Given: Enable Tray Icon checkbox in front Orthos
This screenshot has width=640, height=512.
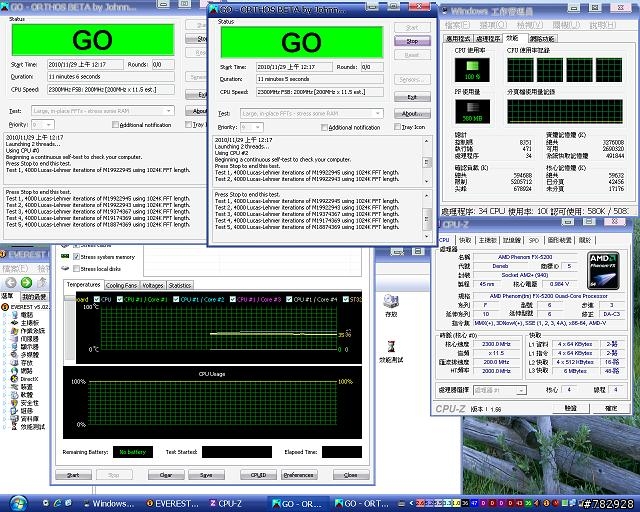Looking at the screenshot, I should pos(397,127).
